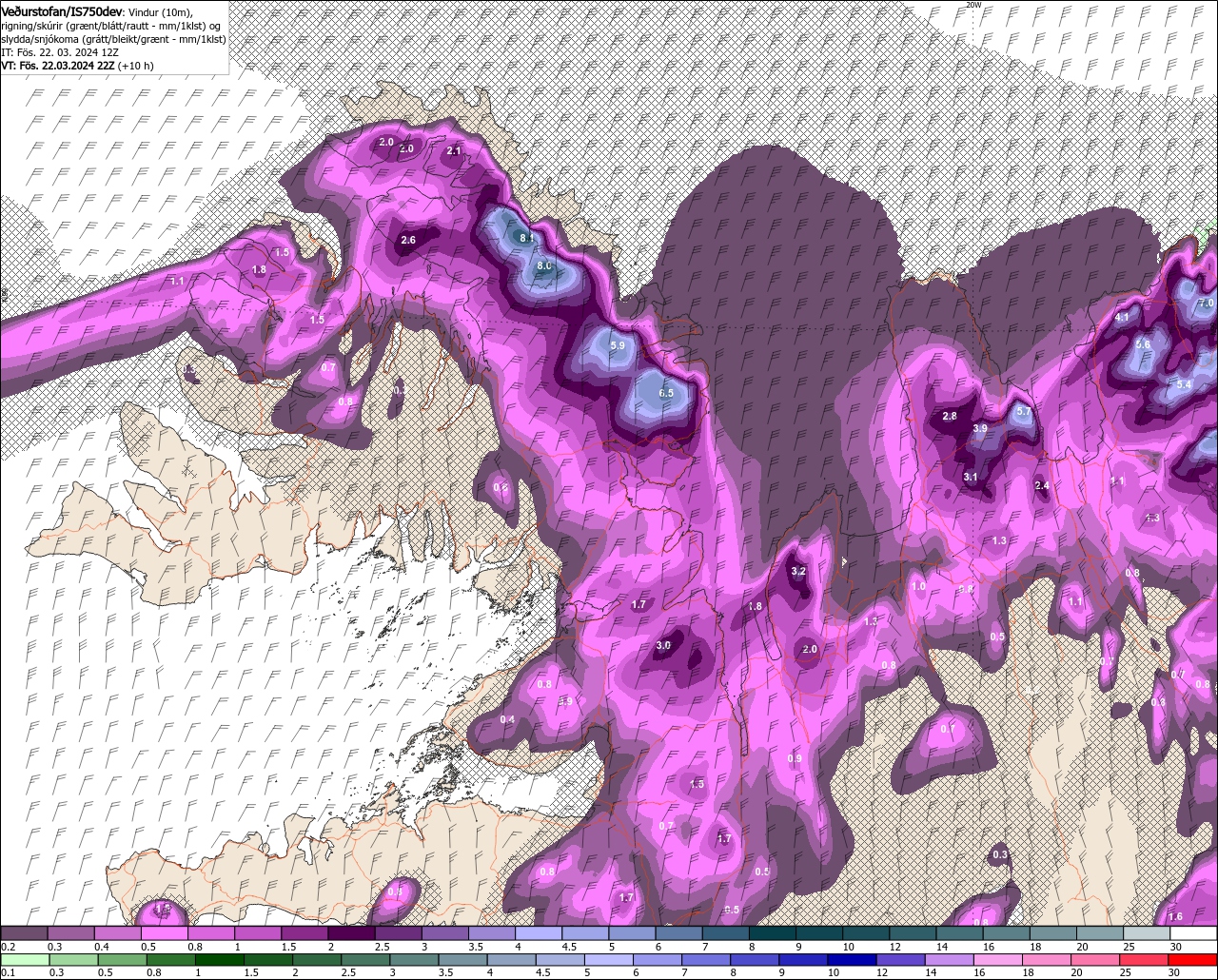The height and width of the screenshot is (980, 1218).
Task: Click the 2.4 precipitation value on the map
Action: [1042, 485]
